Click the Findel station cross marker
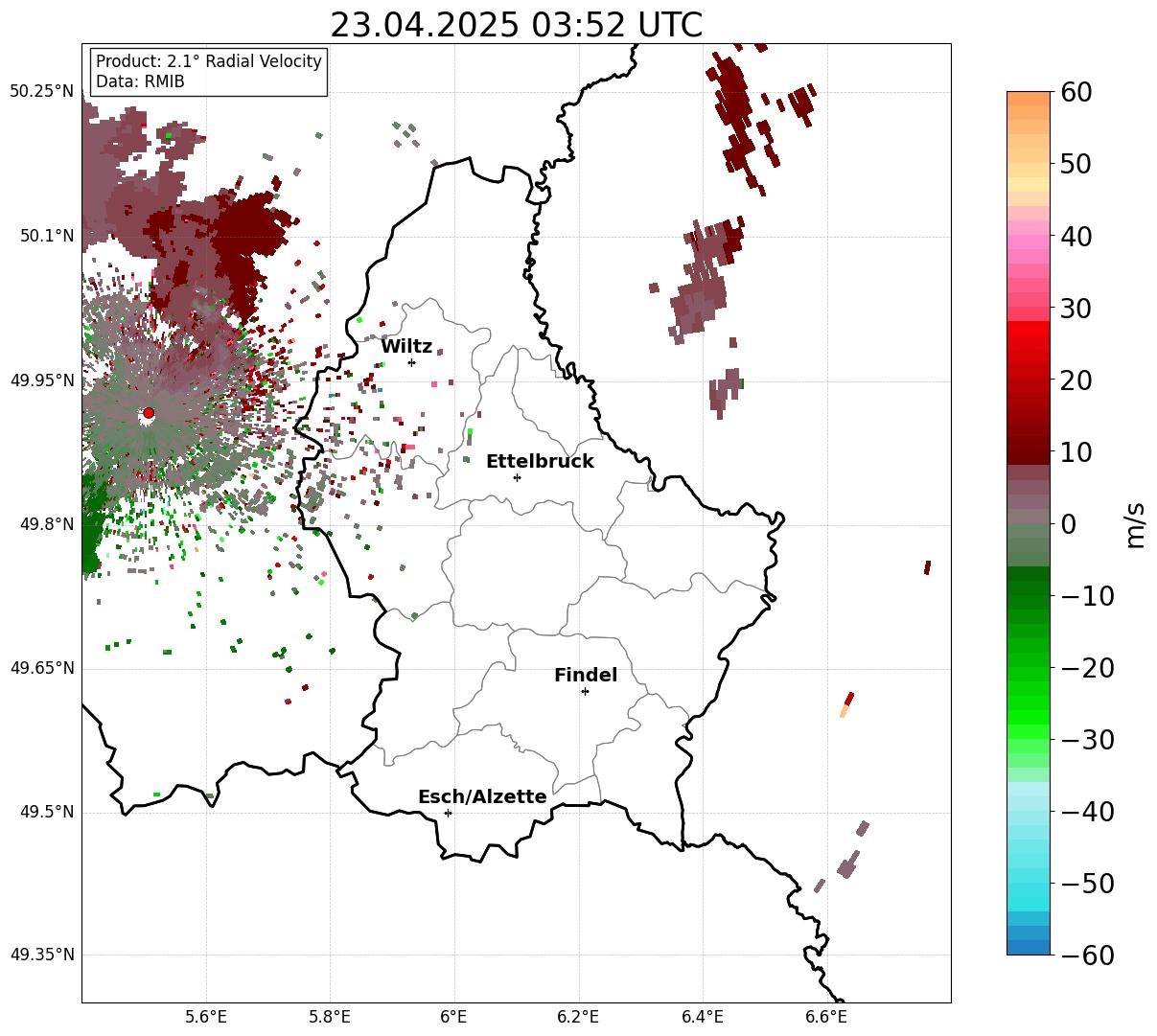 pos(585,691)
